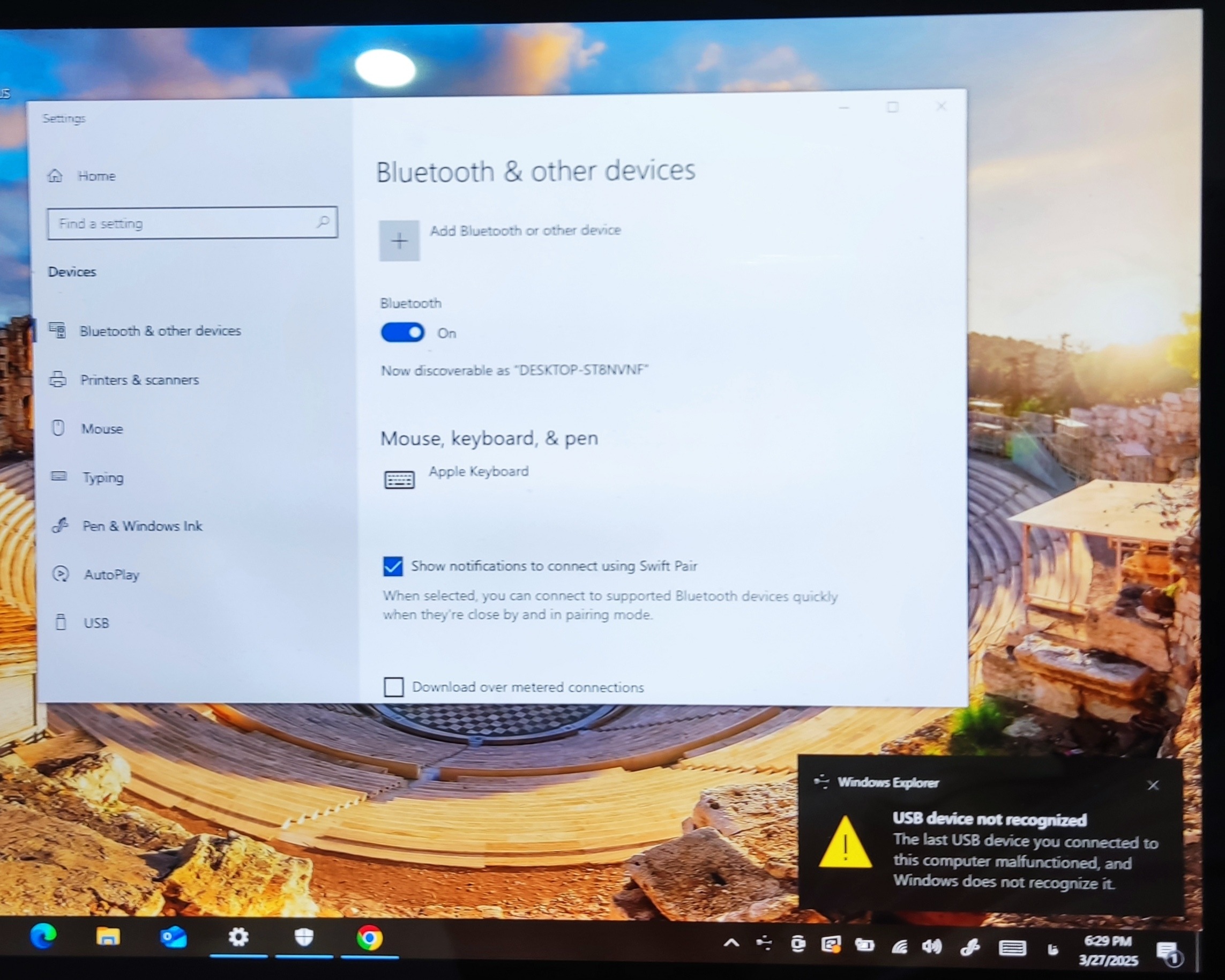Open Google Chrome from the taskbar

pyautogui.click(x=369, y=938)
